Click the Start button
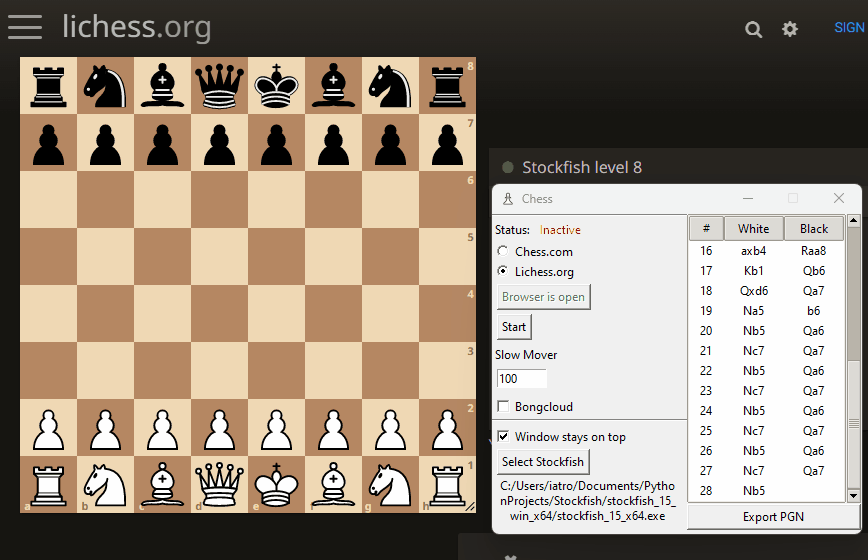The image size is (868, 560). pos(514,327)
